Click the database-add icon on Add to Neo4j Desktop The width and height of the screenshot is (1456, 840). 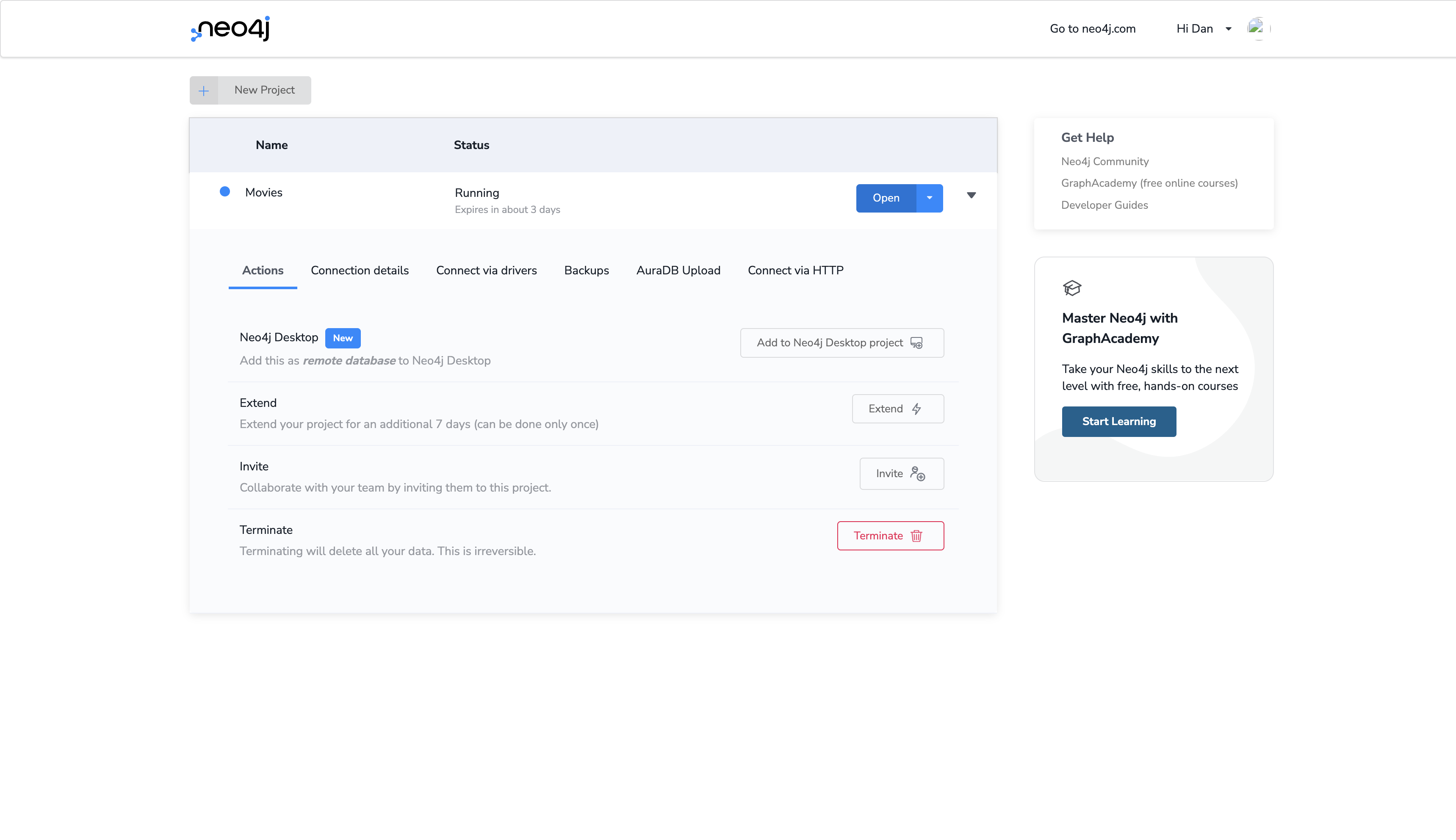tap(916, 343)
